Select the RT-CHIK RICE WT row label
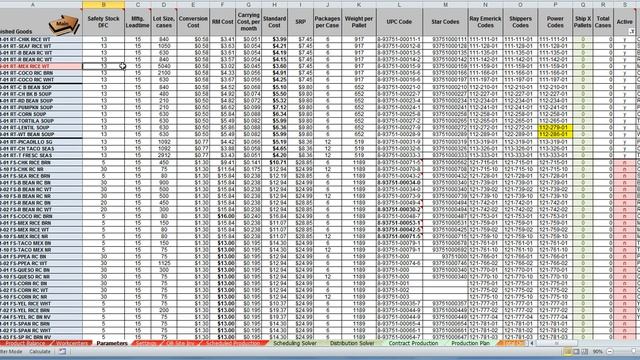This screenshot has width=640, height=360. point(41,40)
